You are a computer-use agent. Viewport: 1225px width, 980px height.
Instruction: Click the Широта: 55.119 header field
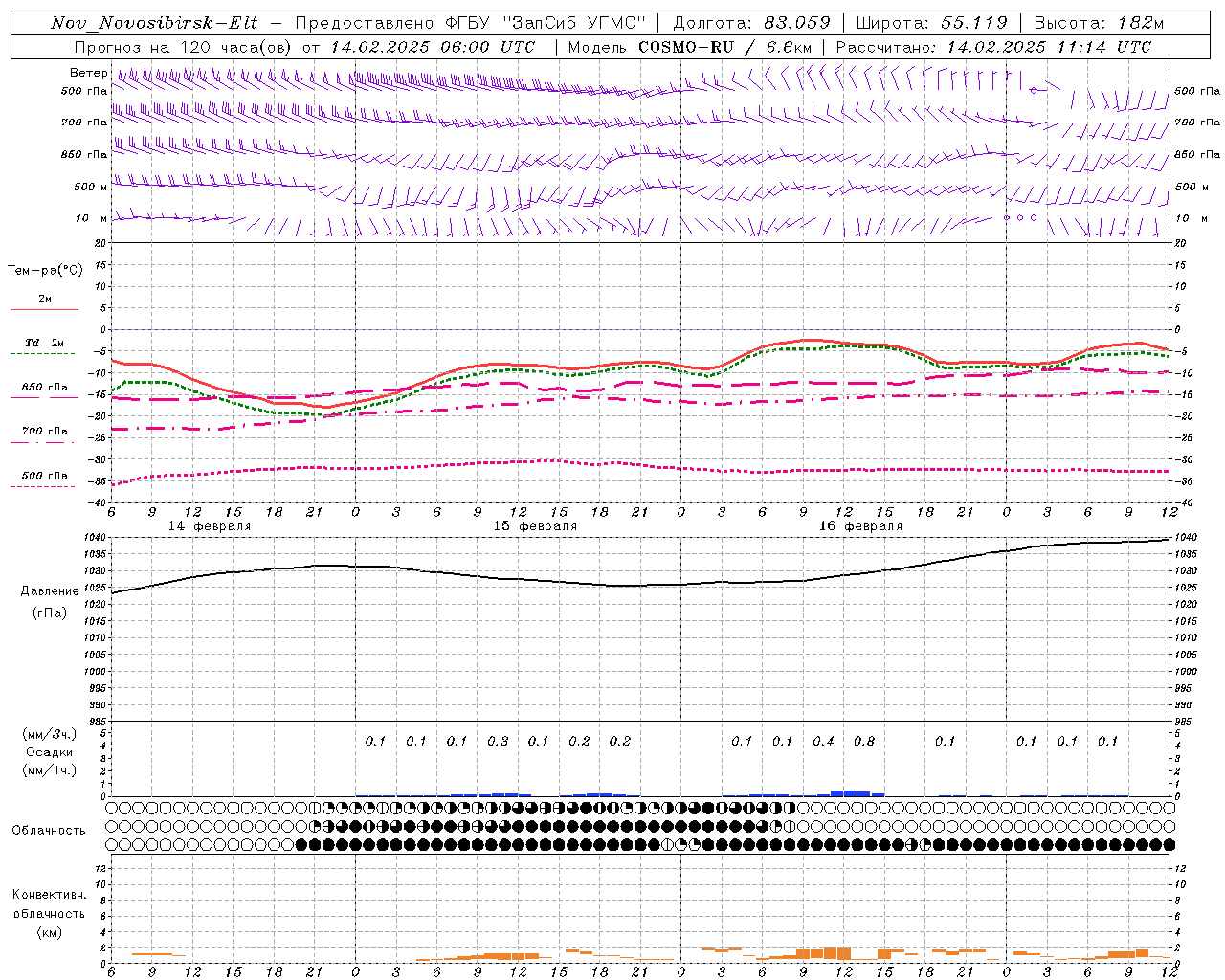[x=931, y=23]
